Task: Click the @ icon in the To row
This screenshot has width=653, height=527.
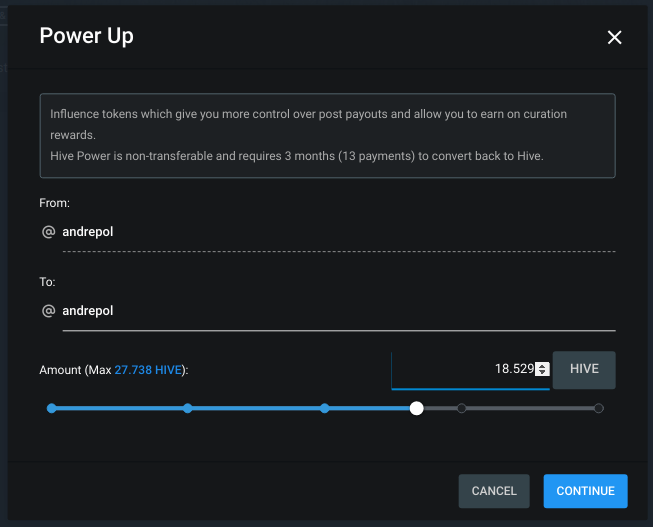Action: pos(49,311)
